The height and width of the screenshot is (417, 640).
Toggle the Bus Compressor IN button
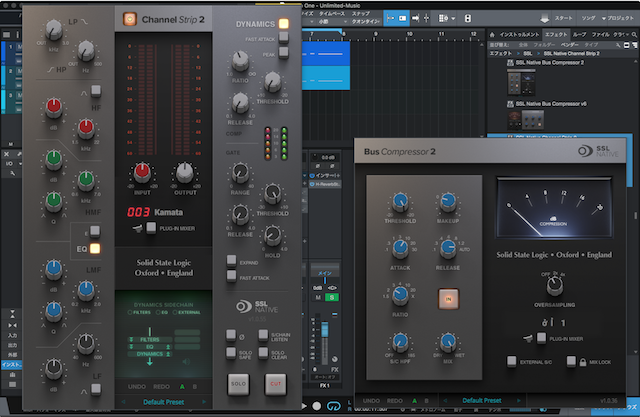click(448, 299)
